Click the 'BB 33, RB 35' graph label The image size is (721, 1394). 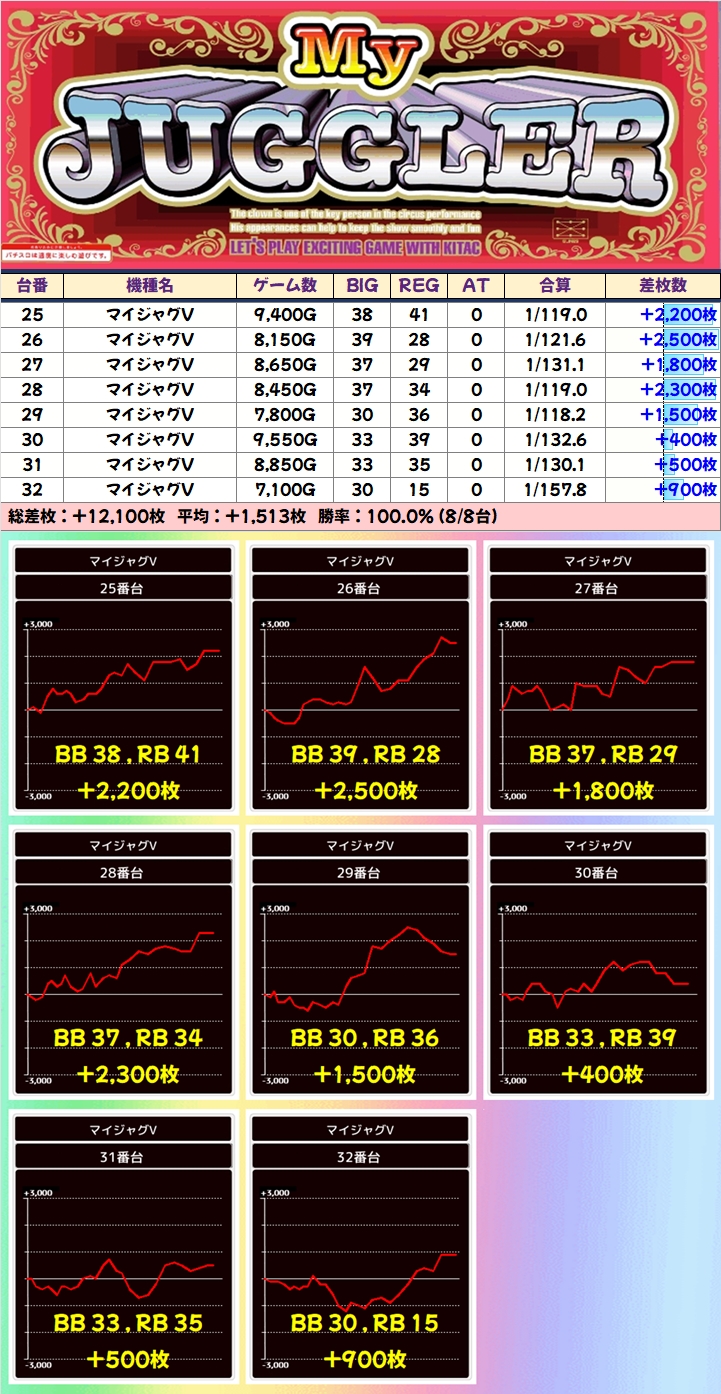point(128,1323)
